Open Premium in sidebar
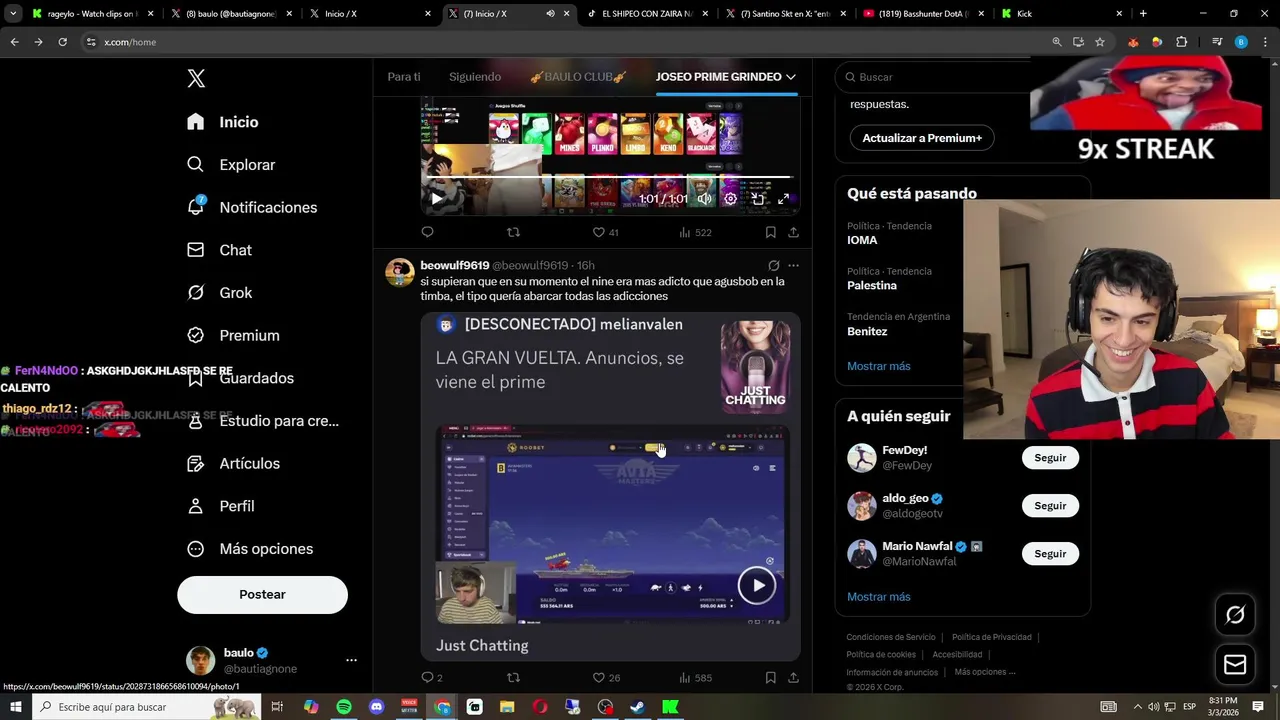This screenshot has width=1280, height=720. 234,336
